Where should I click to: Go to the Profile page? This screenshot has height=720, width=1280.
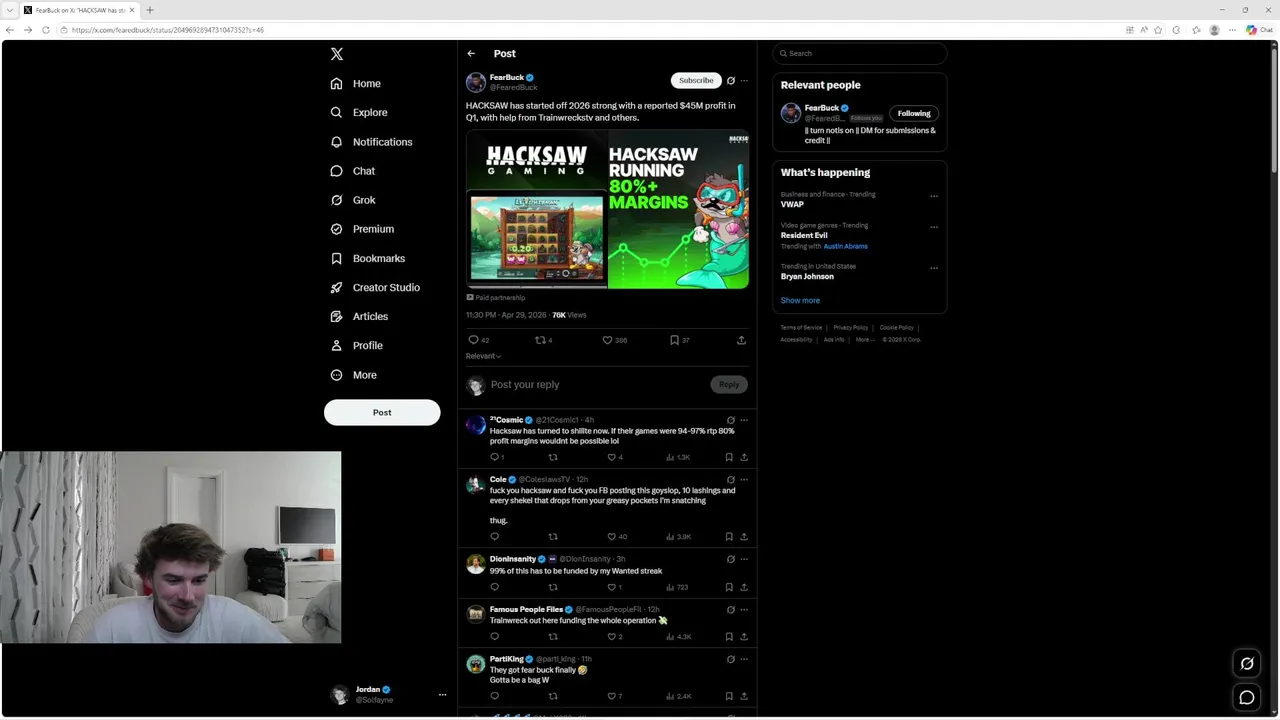[356, 345]
